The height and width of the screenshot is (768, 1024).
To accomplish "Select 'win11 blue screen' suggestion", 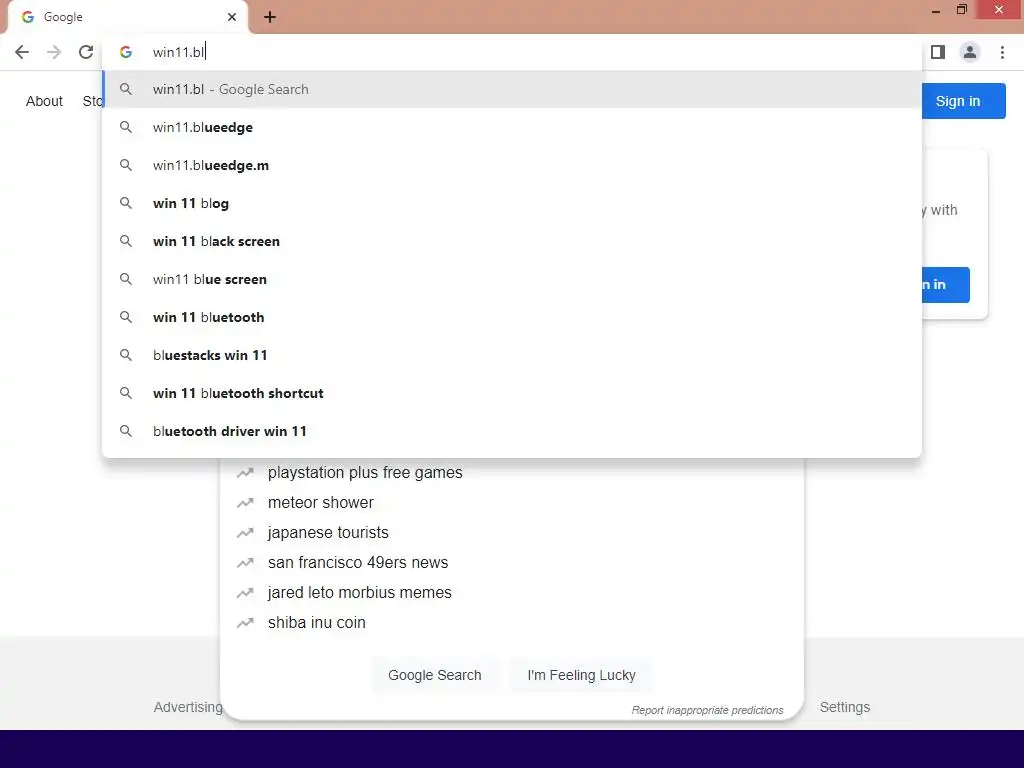I will [x=512, y=279].
